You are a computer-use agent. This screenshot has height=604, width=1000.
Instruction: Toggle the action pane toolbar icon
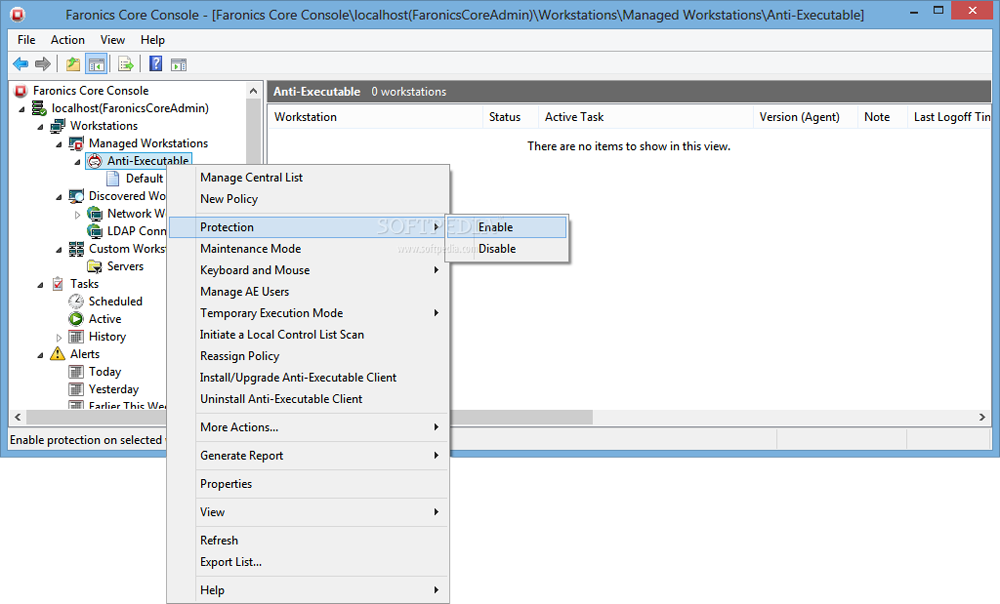tap(179, 64)
